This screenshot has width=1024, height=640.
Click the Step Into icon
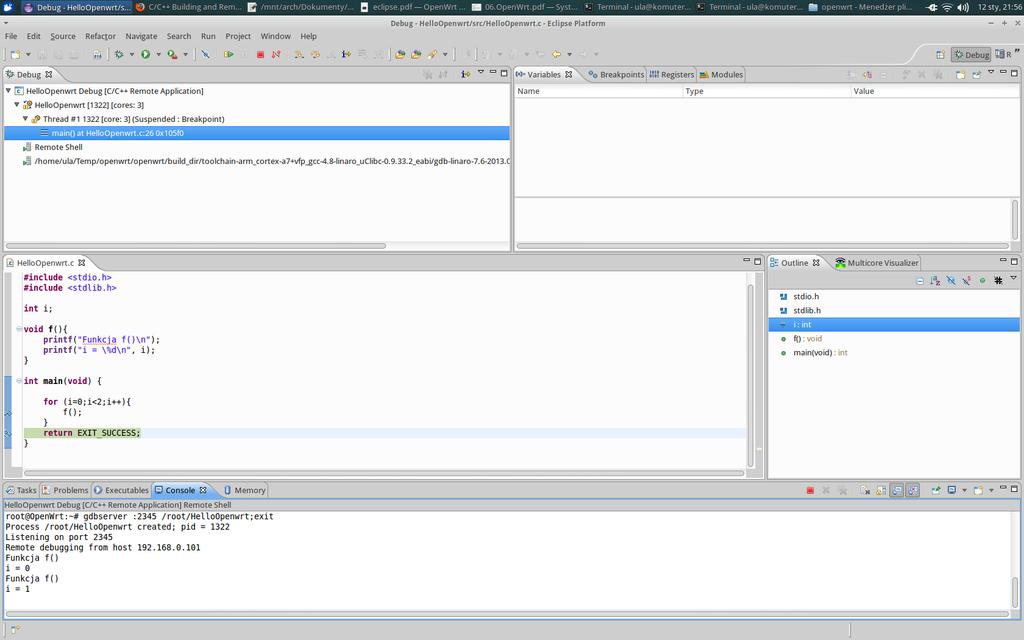(299, 55)
